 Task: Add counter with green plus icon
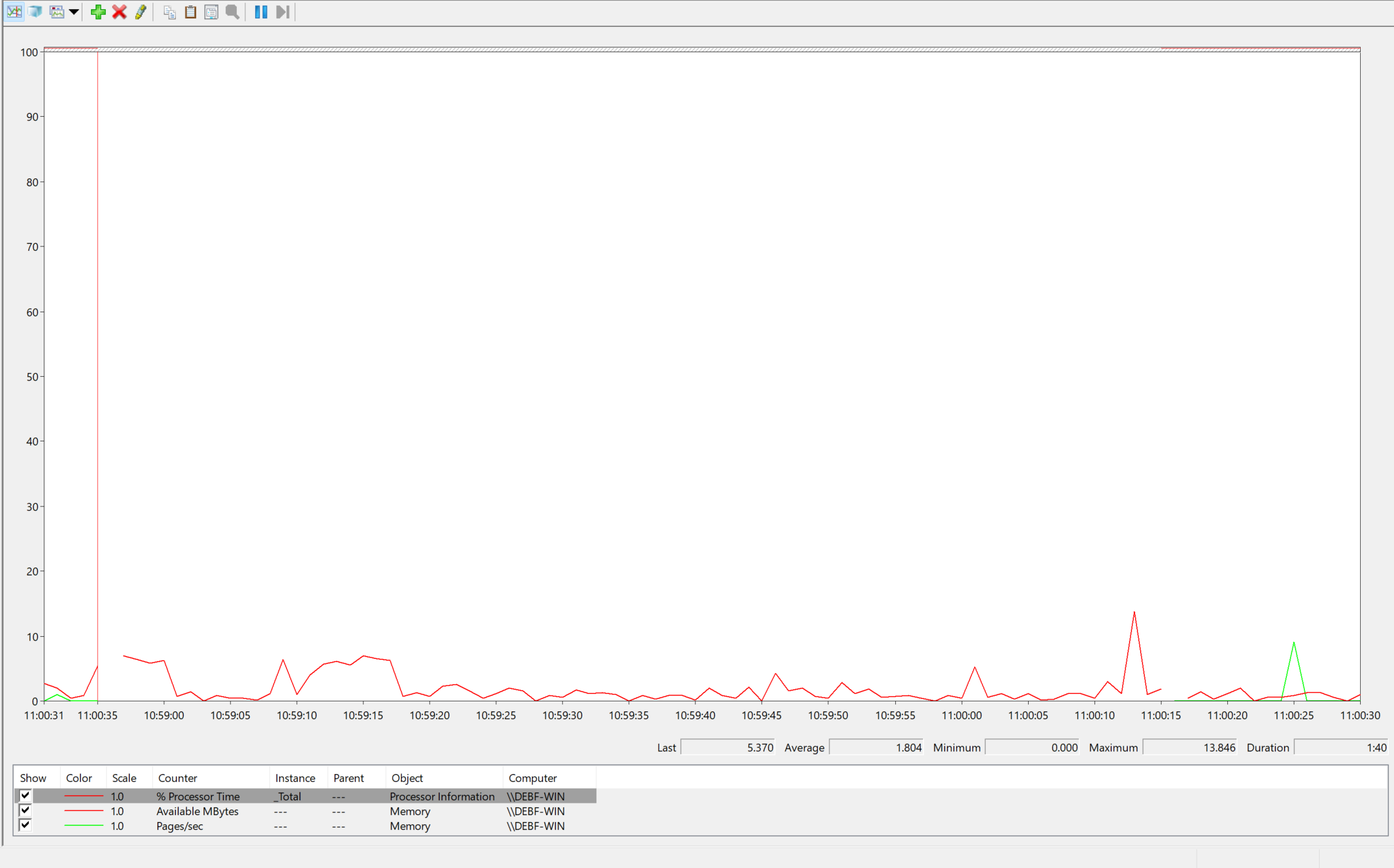(x=98, y=12)
